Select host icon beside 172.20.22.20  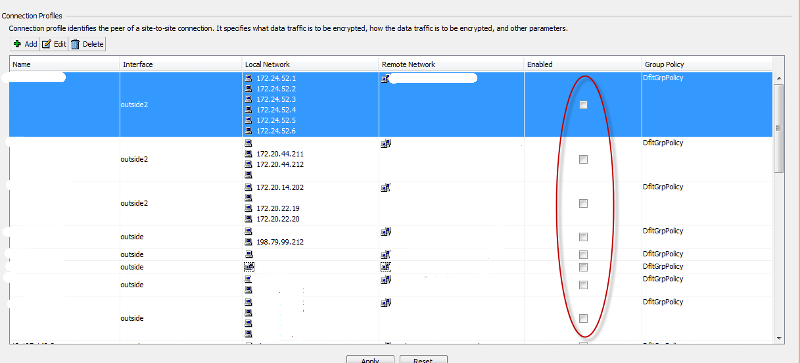[x=248, y=219]
